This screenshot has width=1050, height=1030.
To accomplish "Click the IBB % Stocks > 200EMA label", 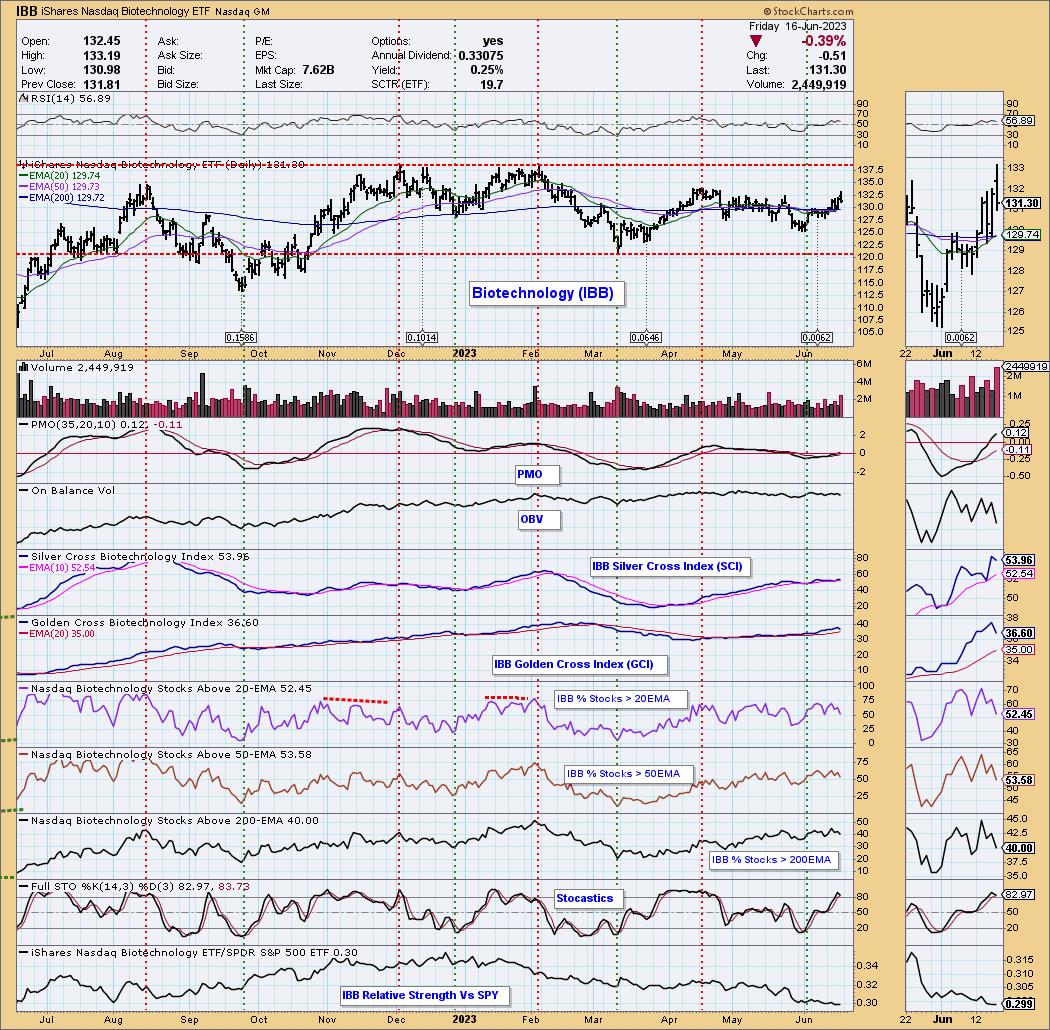I will click(774, 859).
